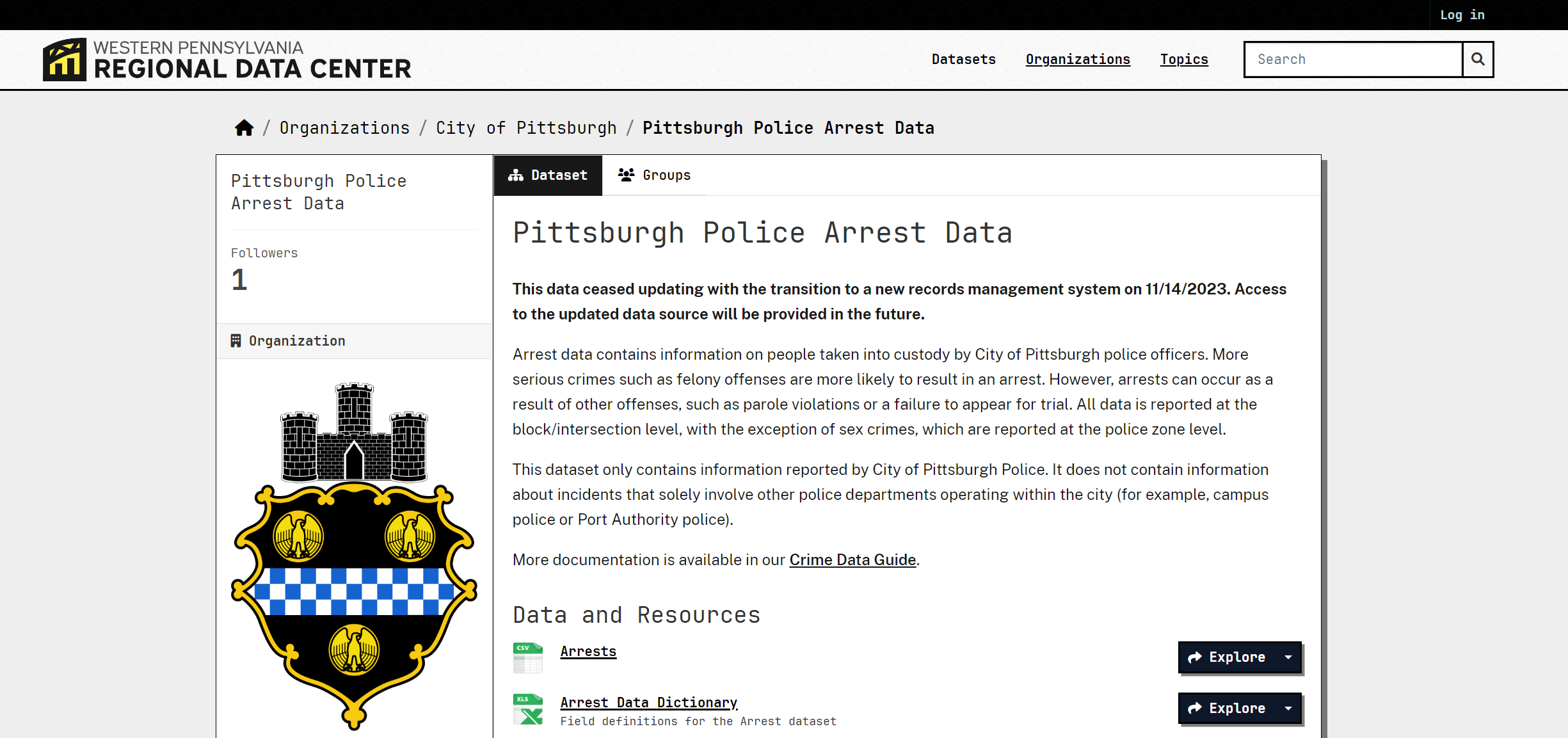
Task: Switch to the Groups tab
Action: point(654,175)
